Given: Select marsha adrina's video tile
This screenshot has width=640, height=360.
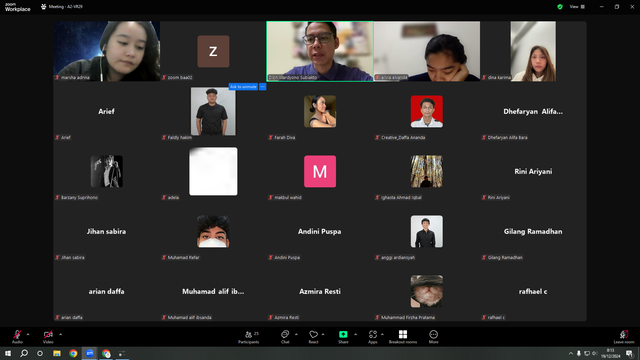Looking at the screenshot, I should pos(107,51).
